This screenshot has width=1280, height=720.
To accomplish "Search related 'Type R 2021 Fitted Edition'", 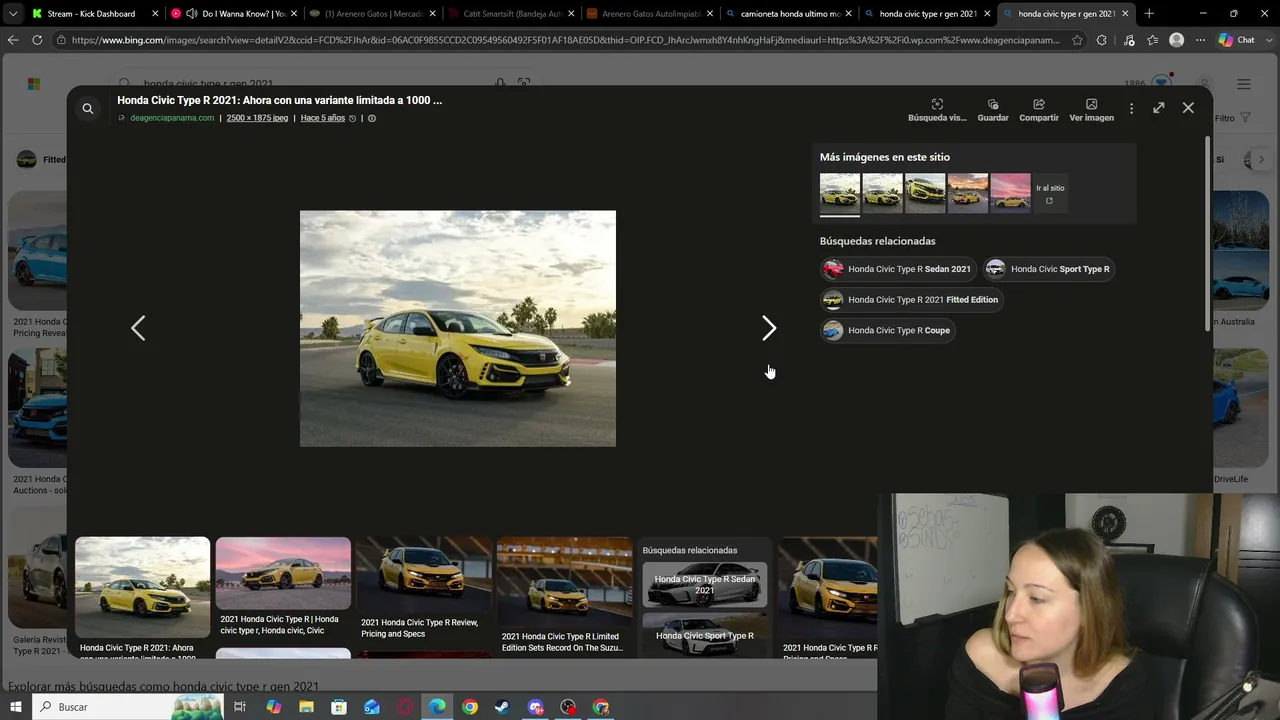I will [911, 300].
